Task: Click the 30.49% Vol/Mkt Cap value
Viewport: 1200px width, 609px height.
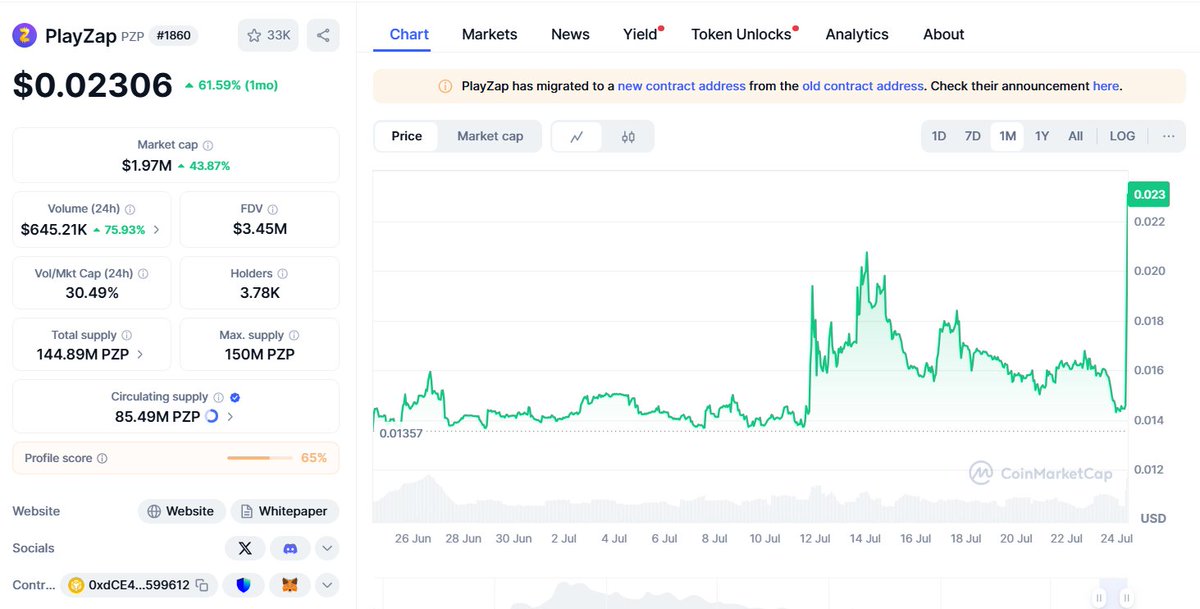Action: [x=92, y=293]
